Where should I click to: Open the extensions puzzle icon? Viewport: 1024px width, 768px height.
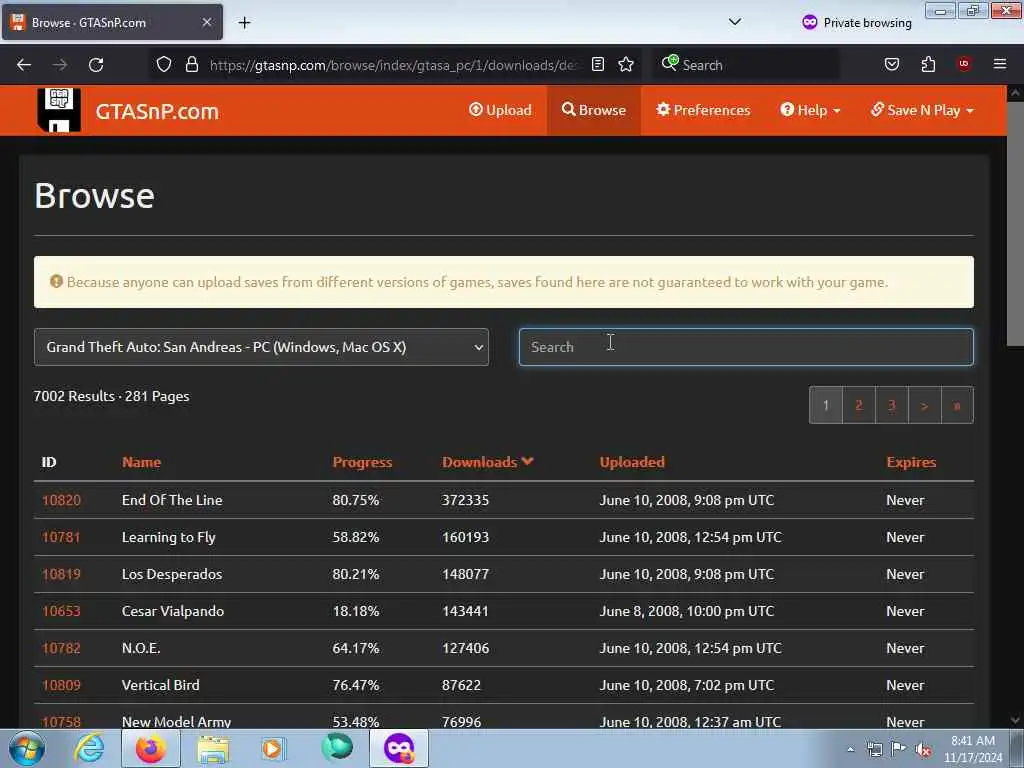[928, 64]
